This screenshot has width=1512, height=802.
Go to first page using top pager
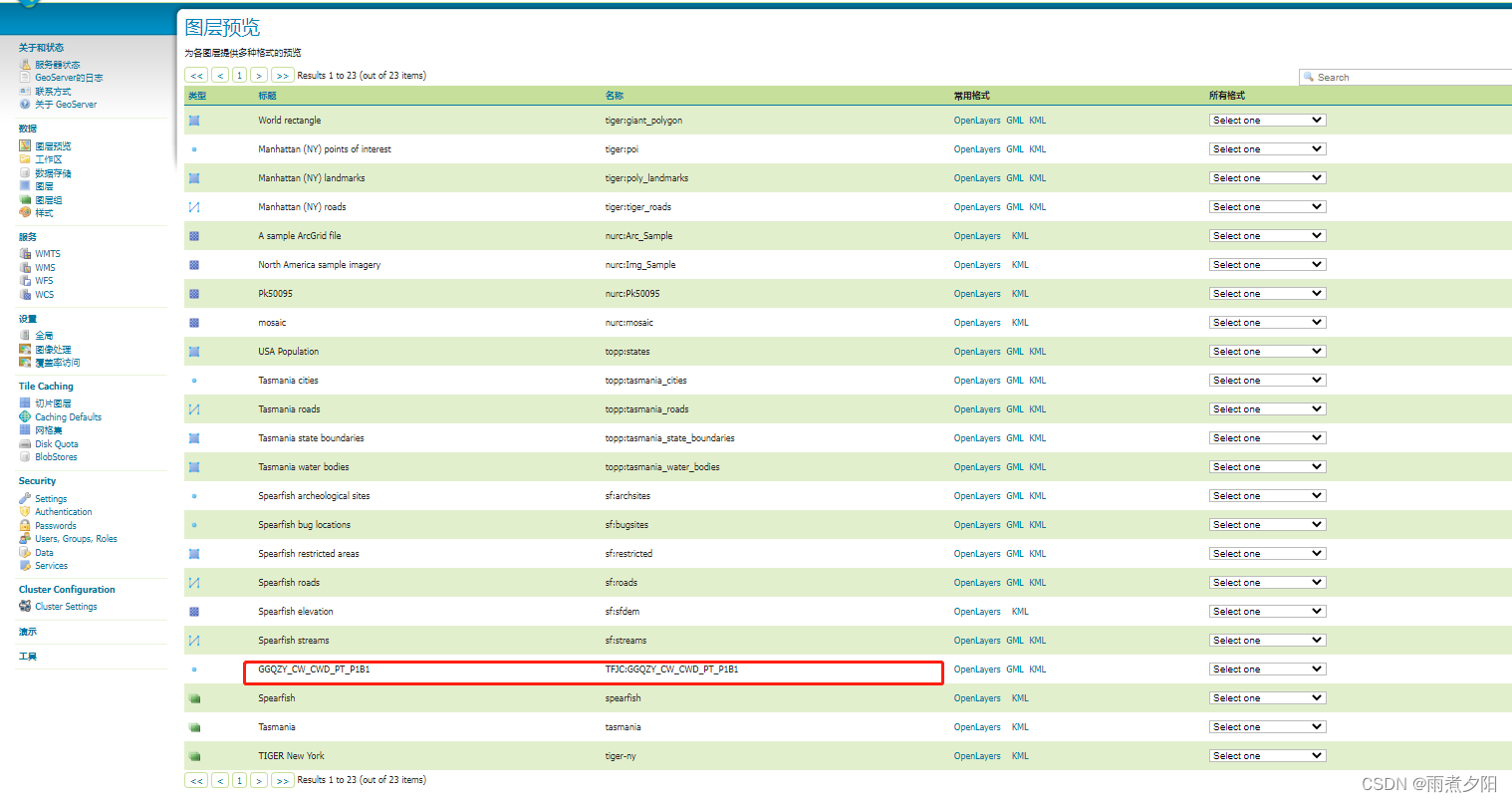196,76
